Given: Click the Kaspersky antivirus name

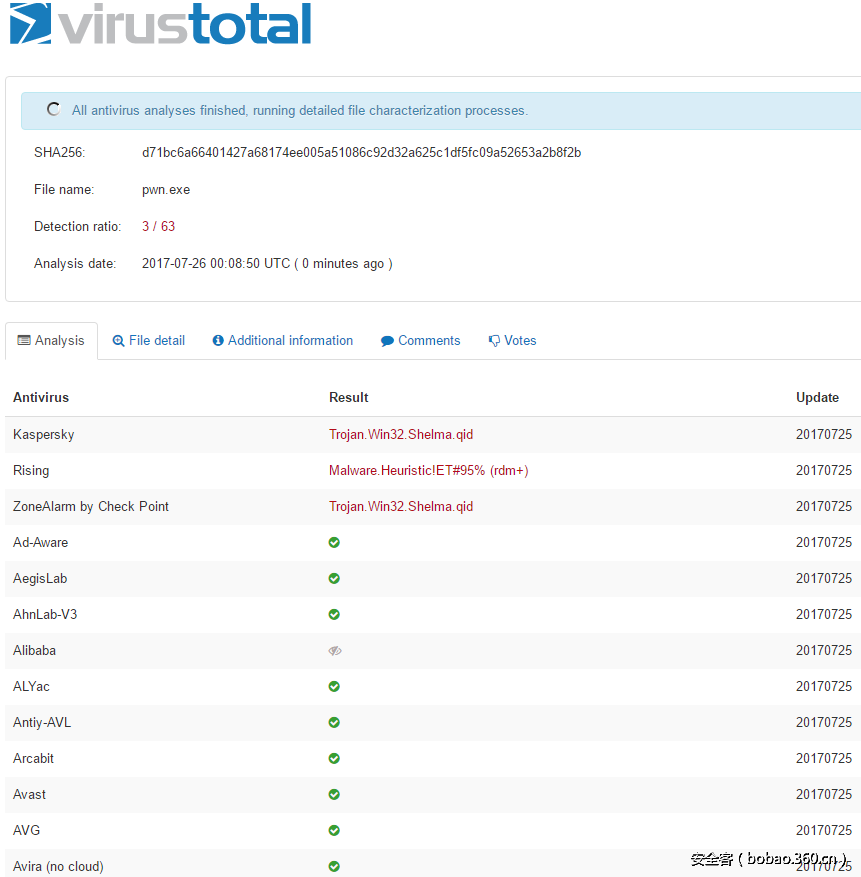Looking at the screenshot, I should pos(44,435).
